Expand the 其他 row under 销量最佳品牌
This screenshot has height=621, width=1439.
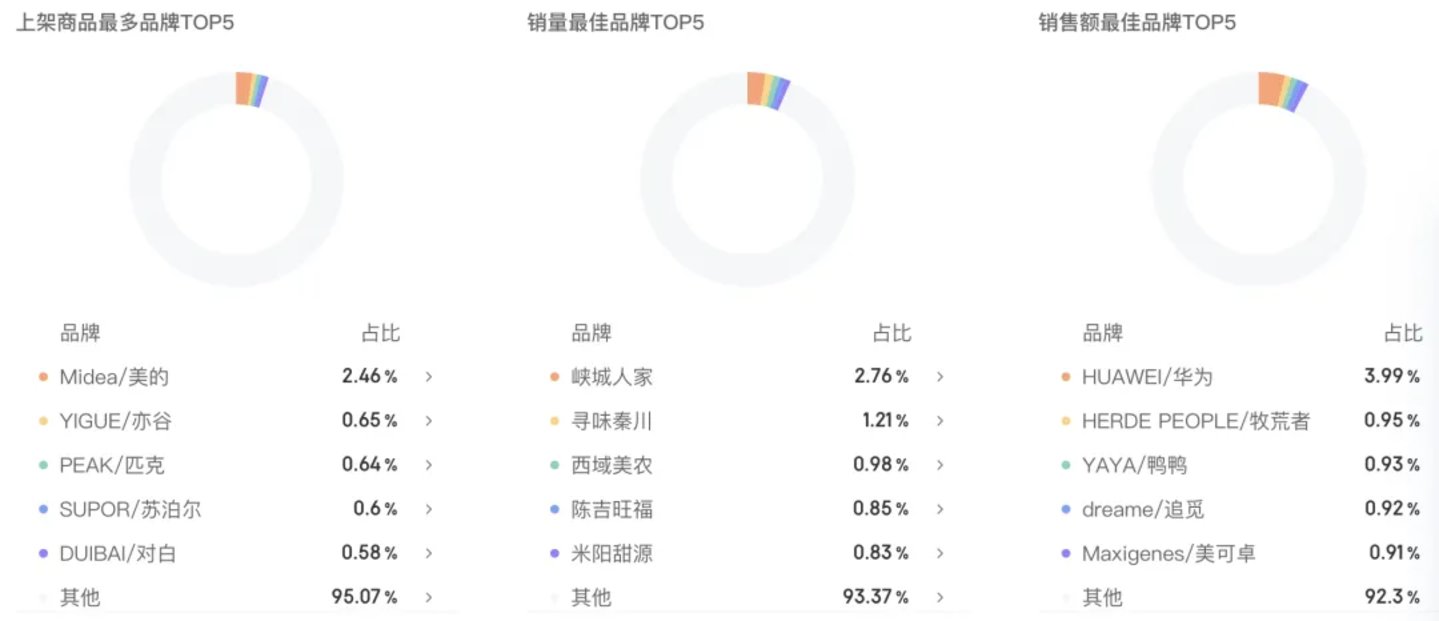[940, 597]
